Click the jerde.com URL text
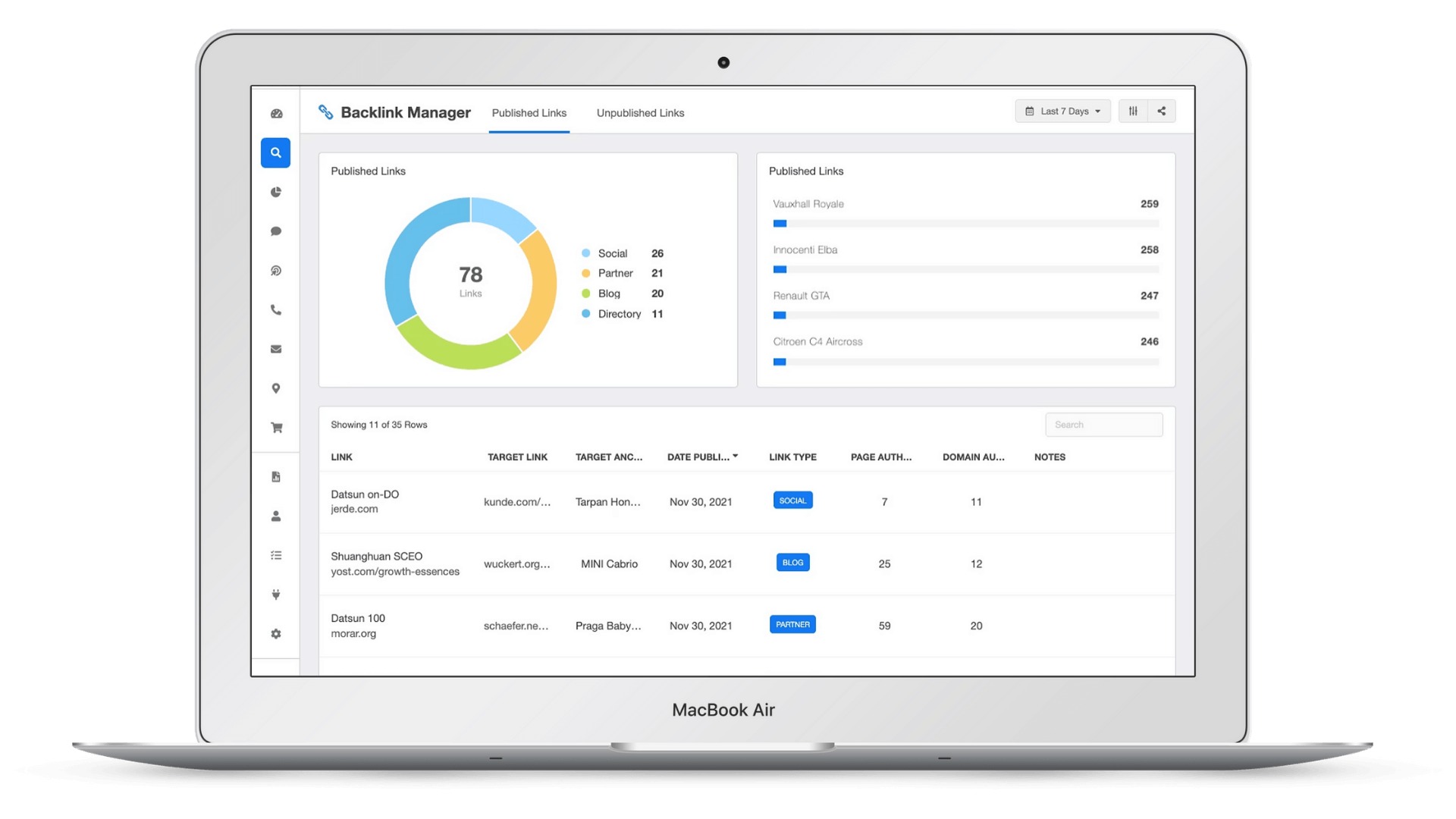 pos(354,509)
